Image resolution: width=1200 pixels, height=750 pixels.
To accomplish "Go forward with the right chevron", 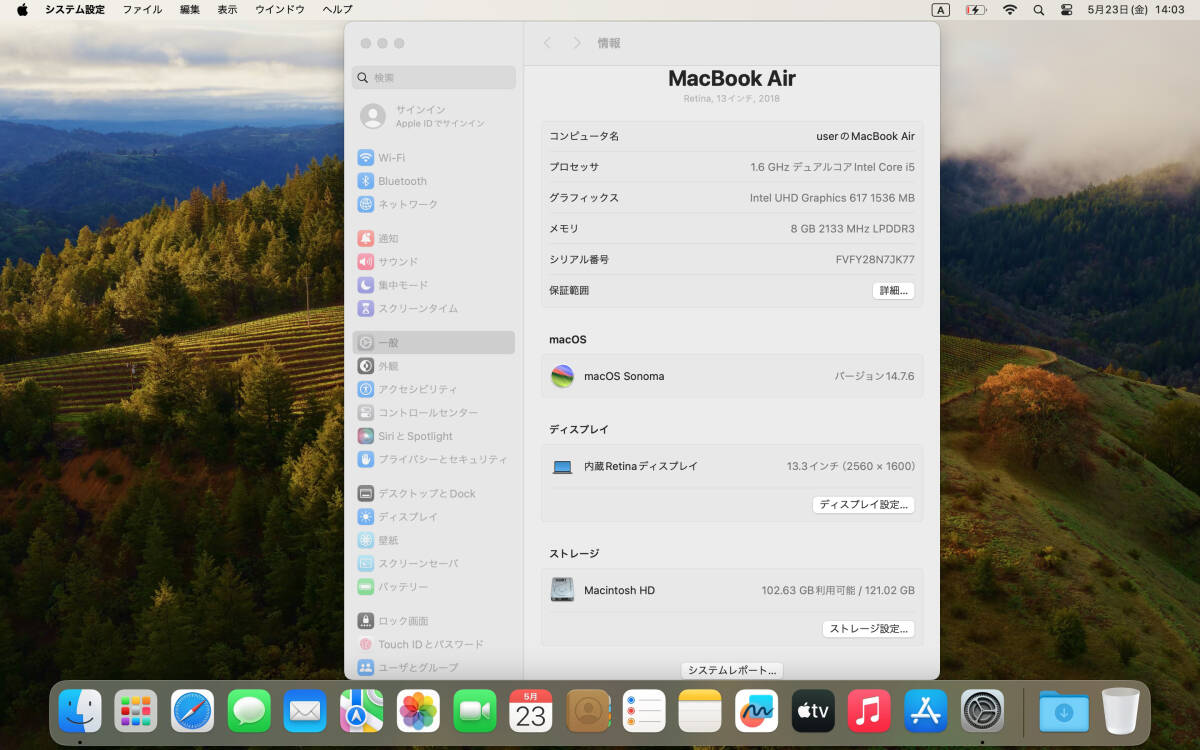I will (576, 43).
